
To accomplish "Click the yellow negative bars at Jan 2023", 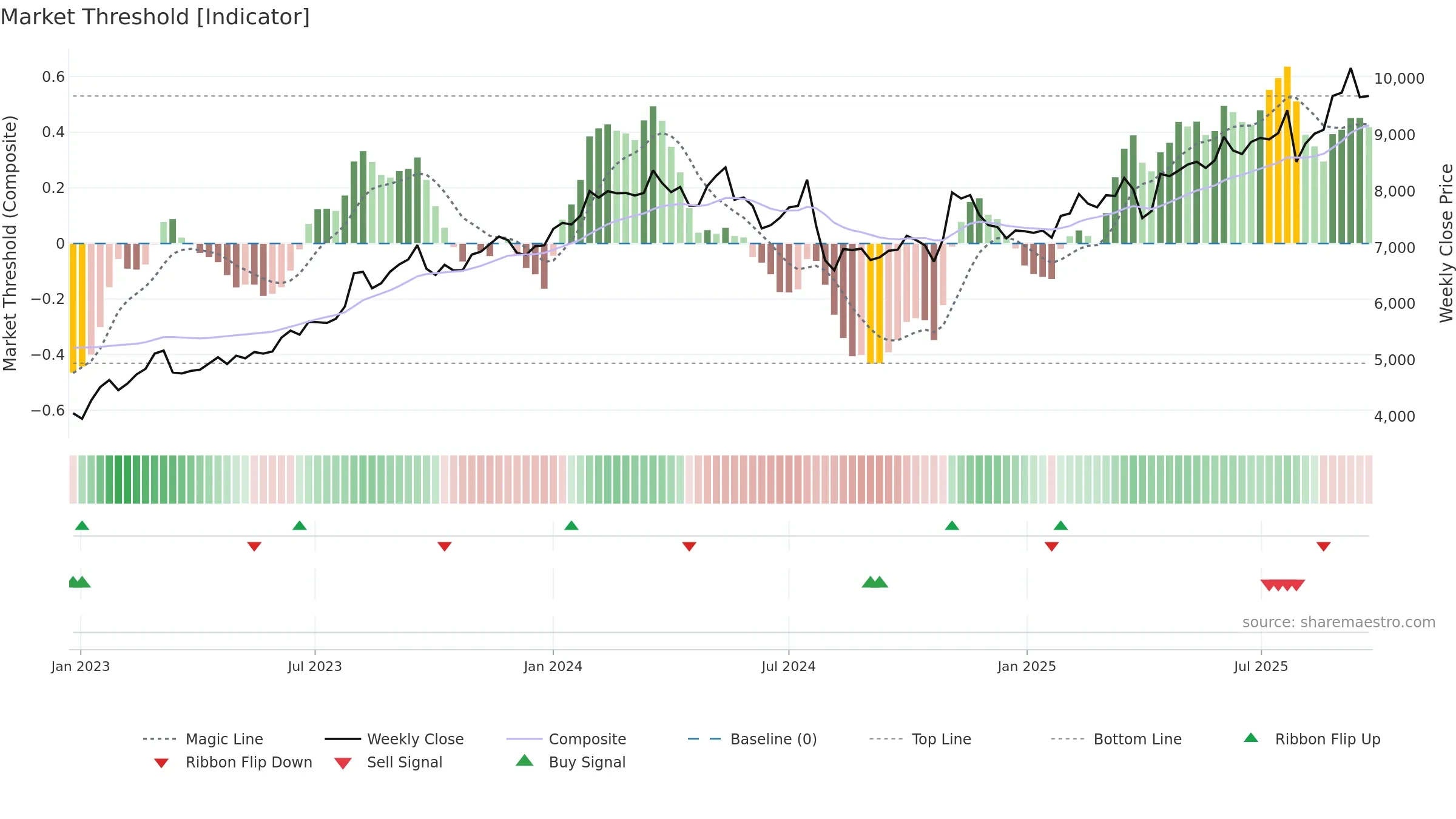I will (78, 308).
